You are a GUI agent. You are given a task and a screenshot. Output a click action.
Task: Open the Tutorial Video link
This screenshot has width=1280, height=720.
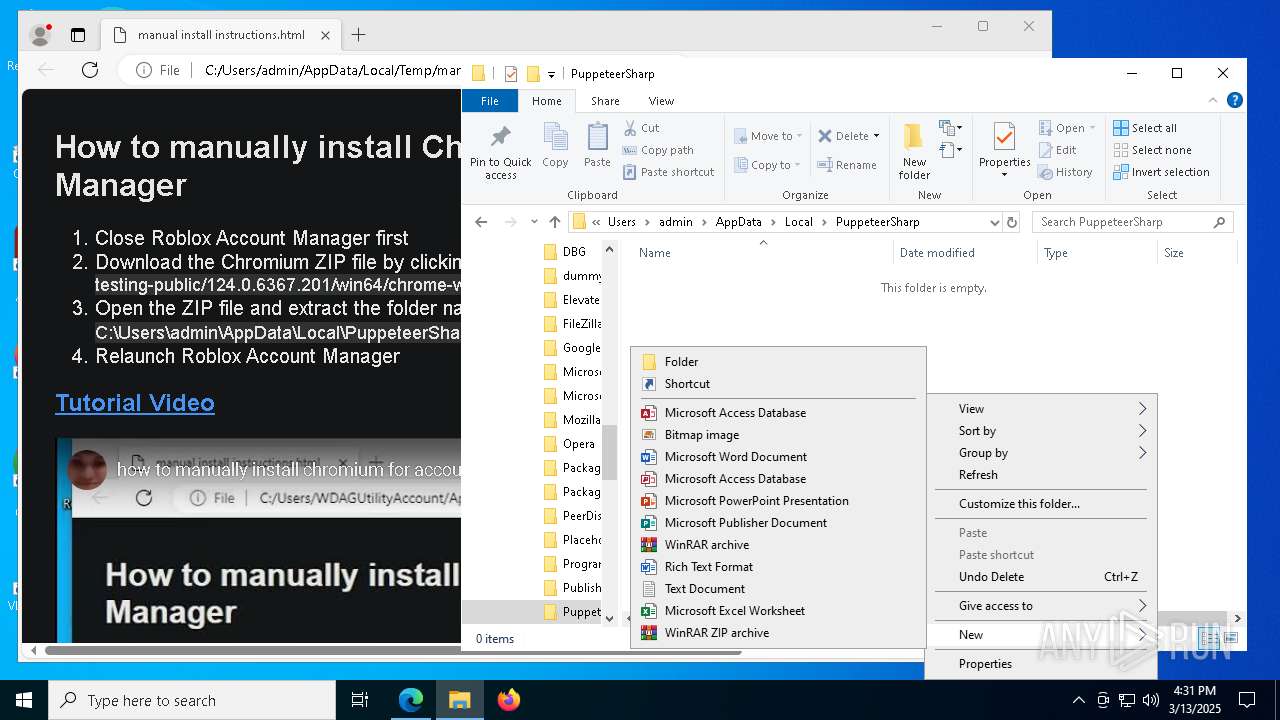[x=135, y=403]
